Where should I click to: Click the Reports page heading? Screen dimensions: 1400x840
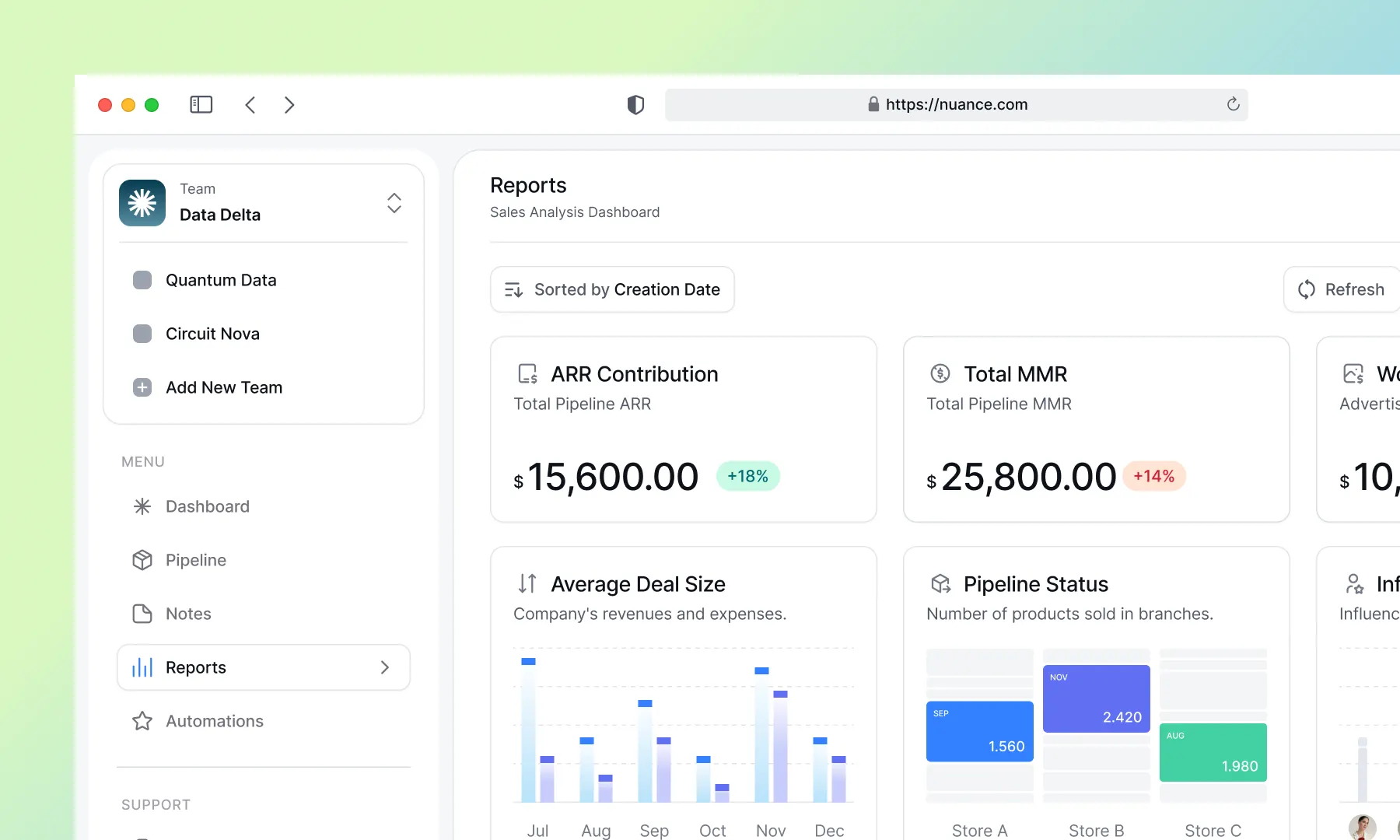528,185
